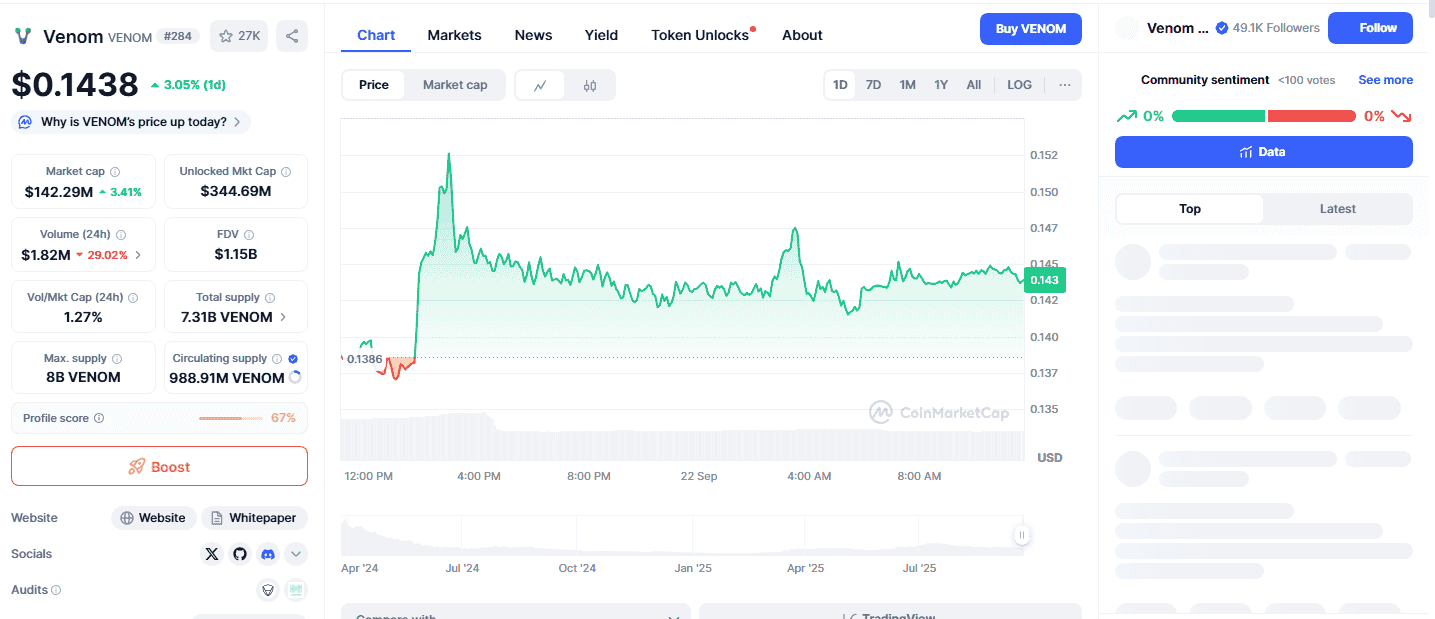Open the Audits info icon
Viewport: 1435px width, 619px height.
coord(56,591)
